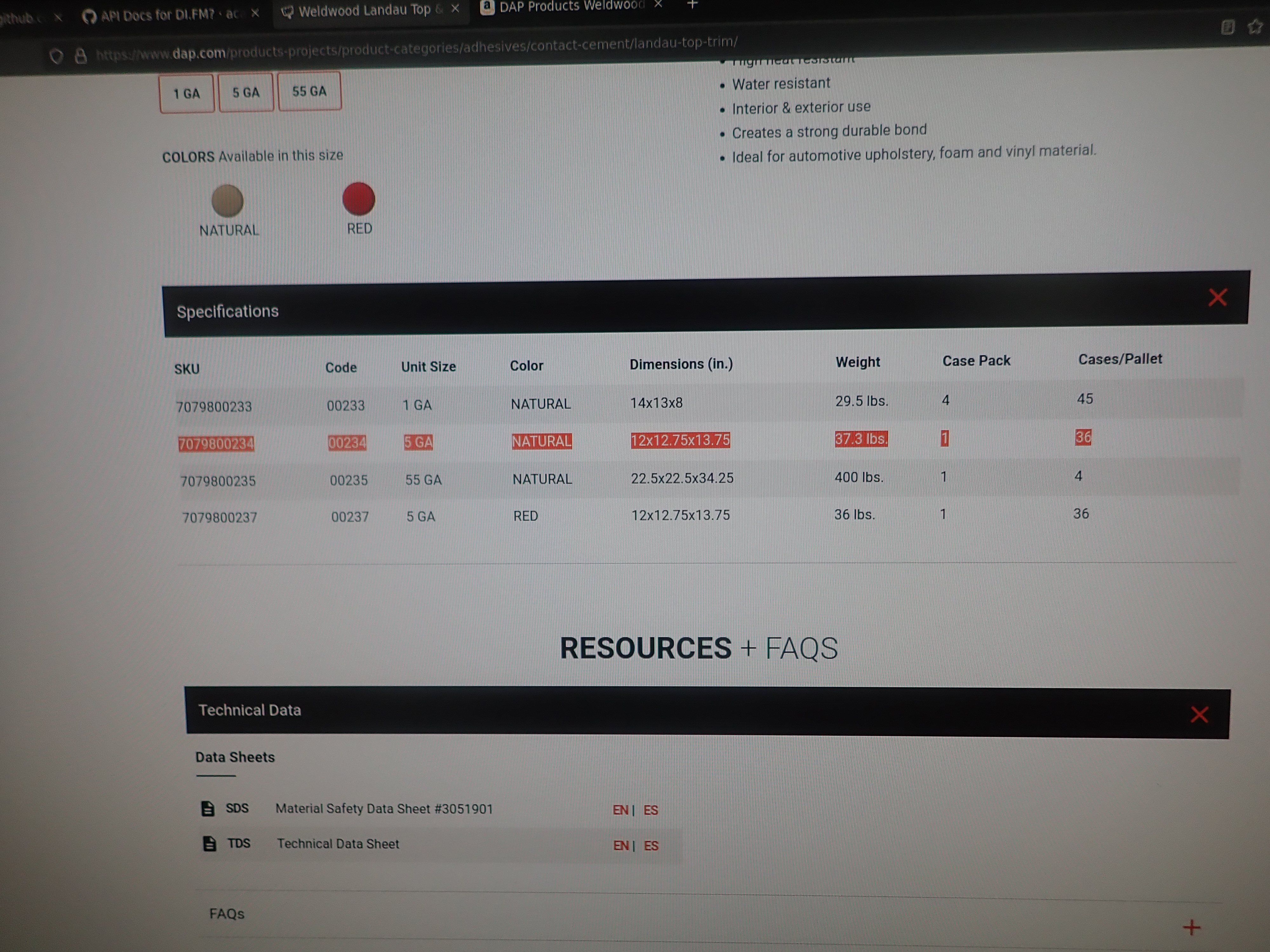Click the padlock site security icon
The image size is (1270, 952).
pyautogui.click(x=81, y=56)
